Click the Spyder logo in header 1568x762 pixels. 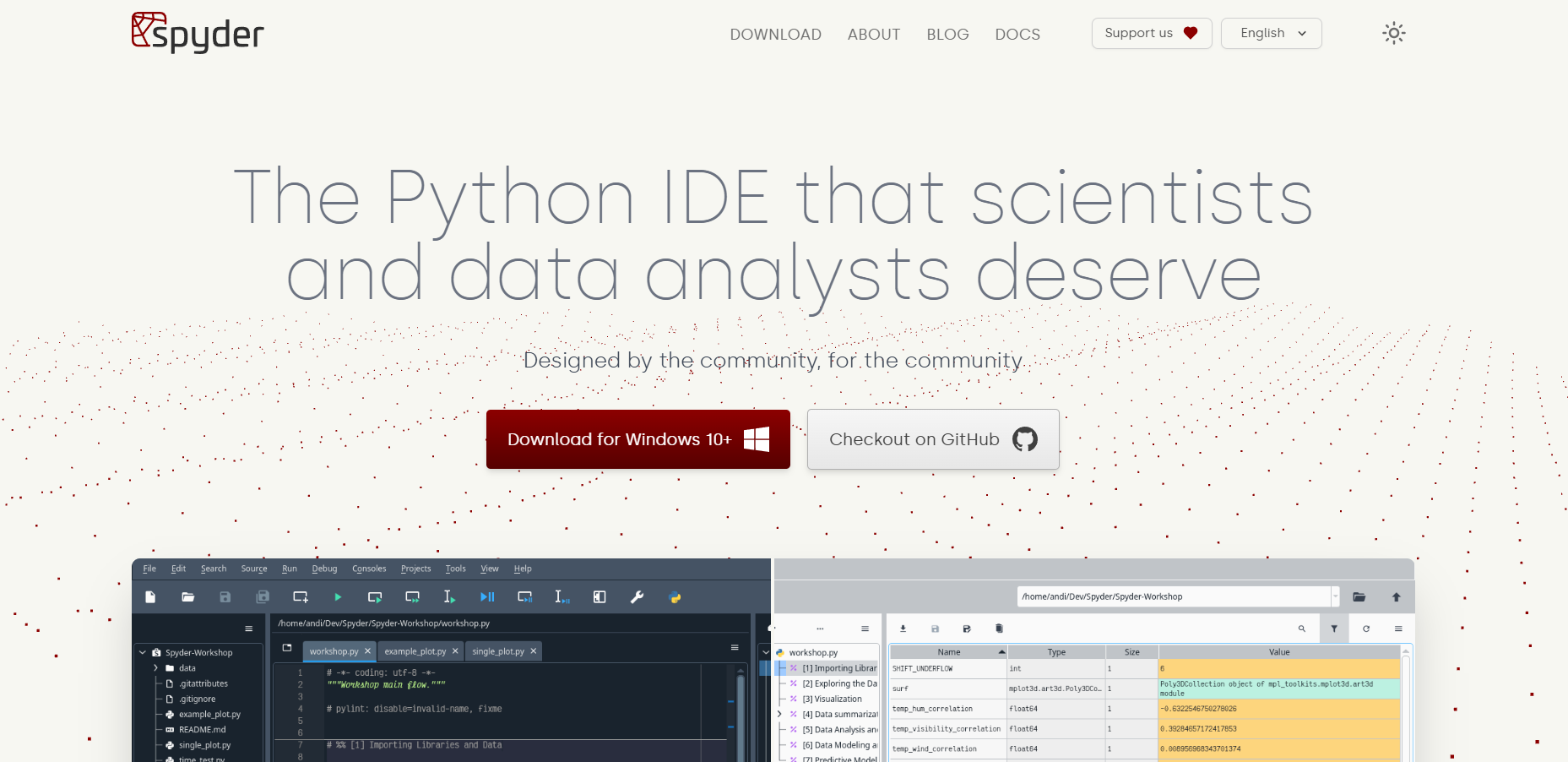click(x=198, y=33)
